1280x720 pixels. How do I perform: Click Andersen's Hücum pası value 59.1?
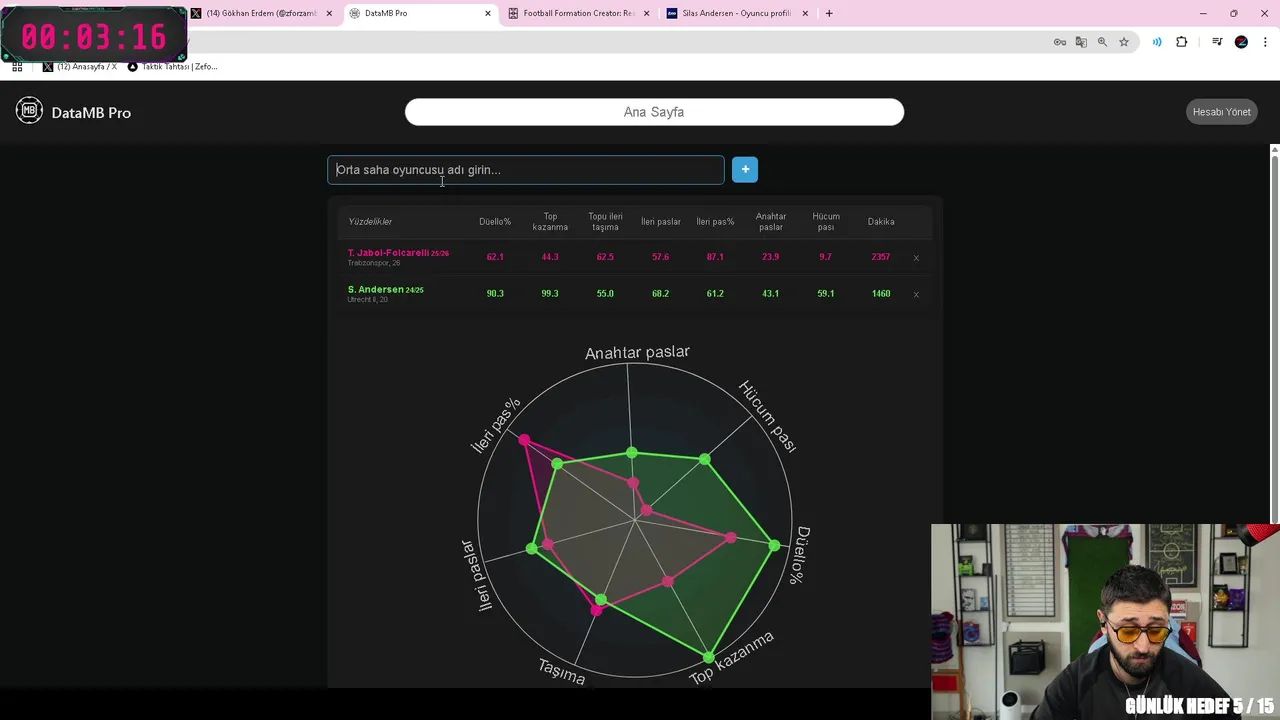826,294
